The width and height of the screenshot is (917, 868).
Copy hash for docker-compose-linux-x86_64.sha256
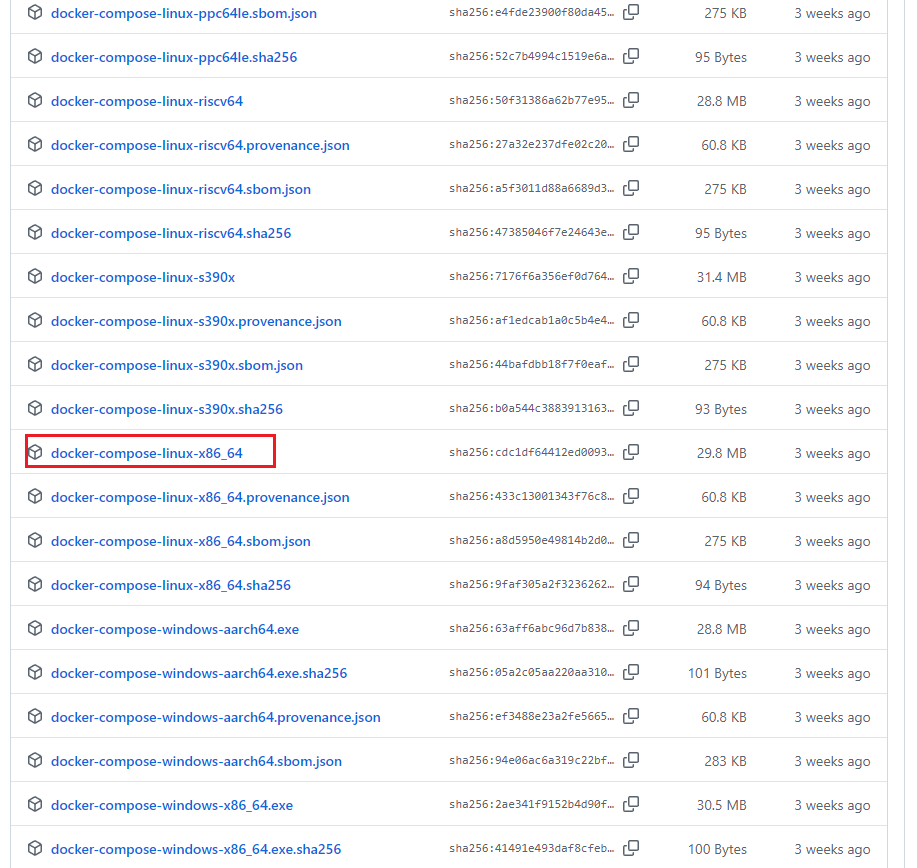(x=631, y=584)
